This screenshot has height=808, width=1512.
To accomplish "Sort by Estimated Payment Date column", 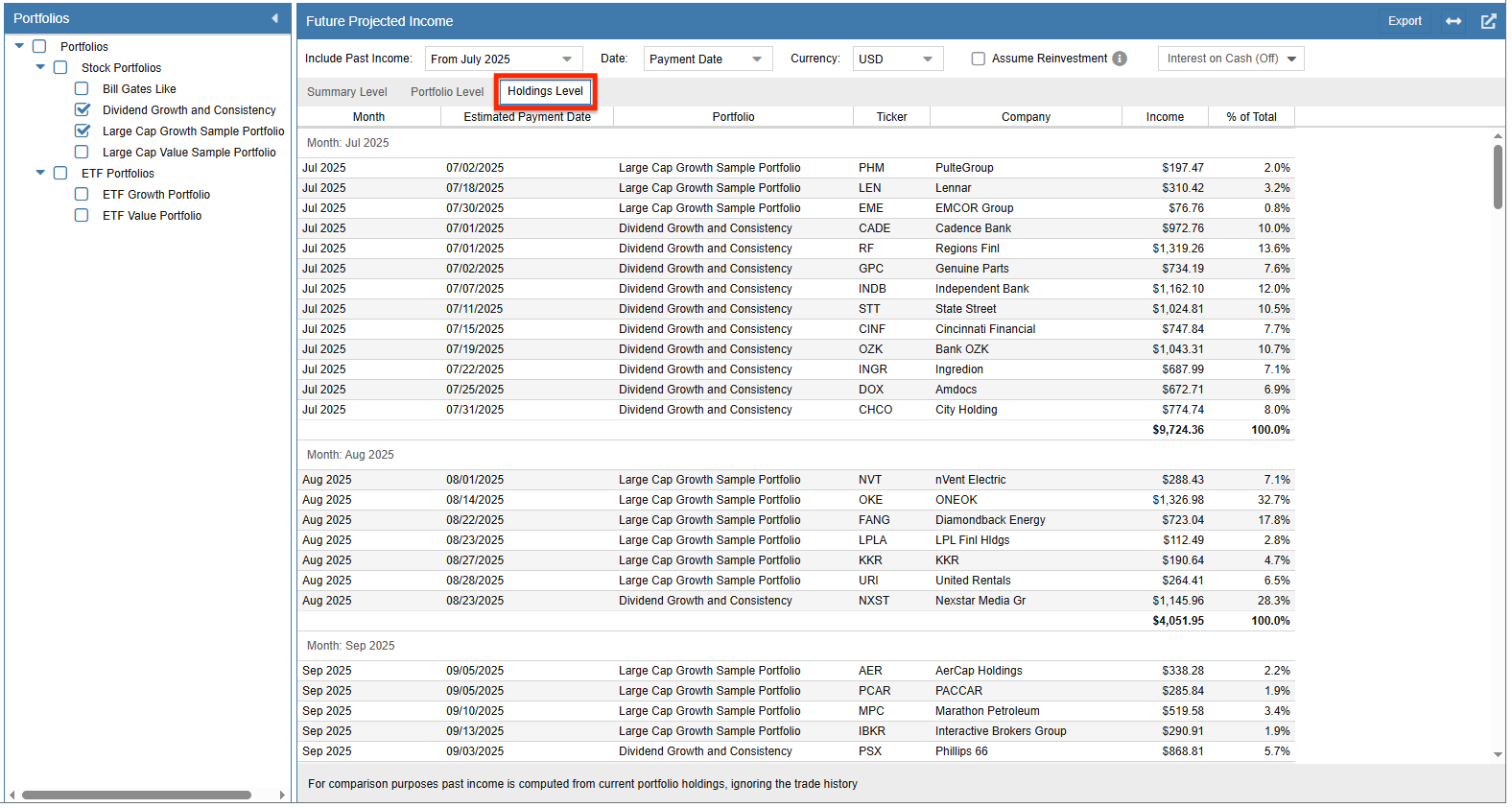I will tap(527, 117).
